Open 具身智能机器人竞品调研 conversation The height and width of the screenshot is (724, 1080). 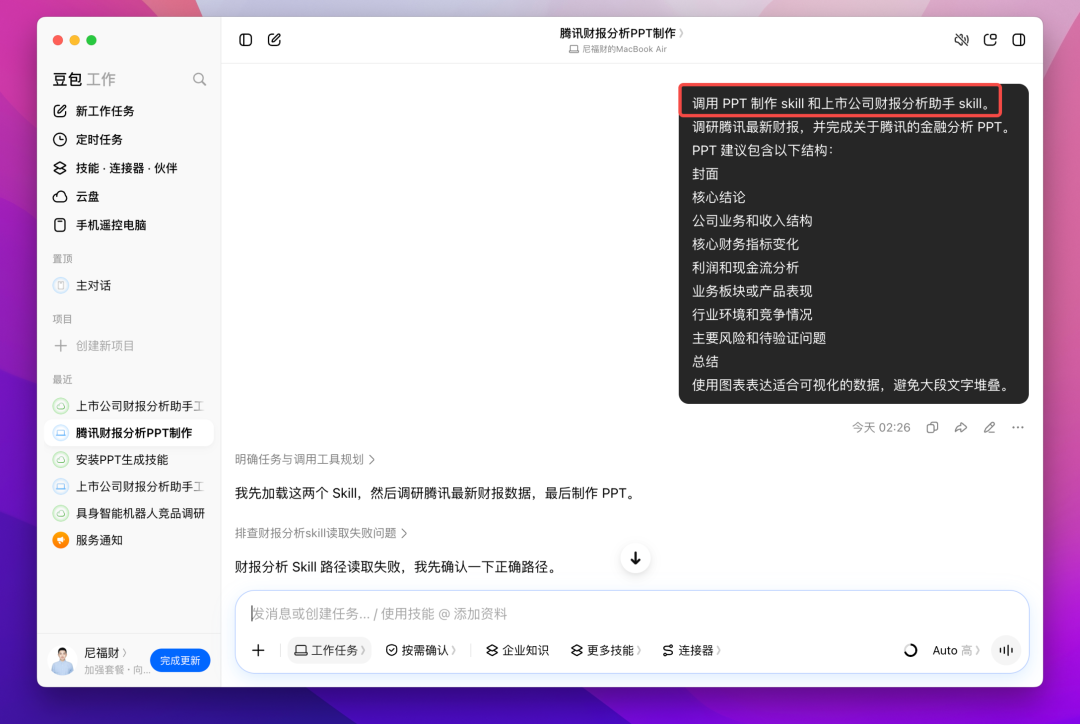[129, 513]
